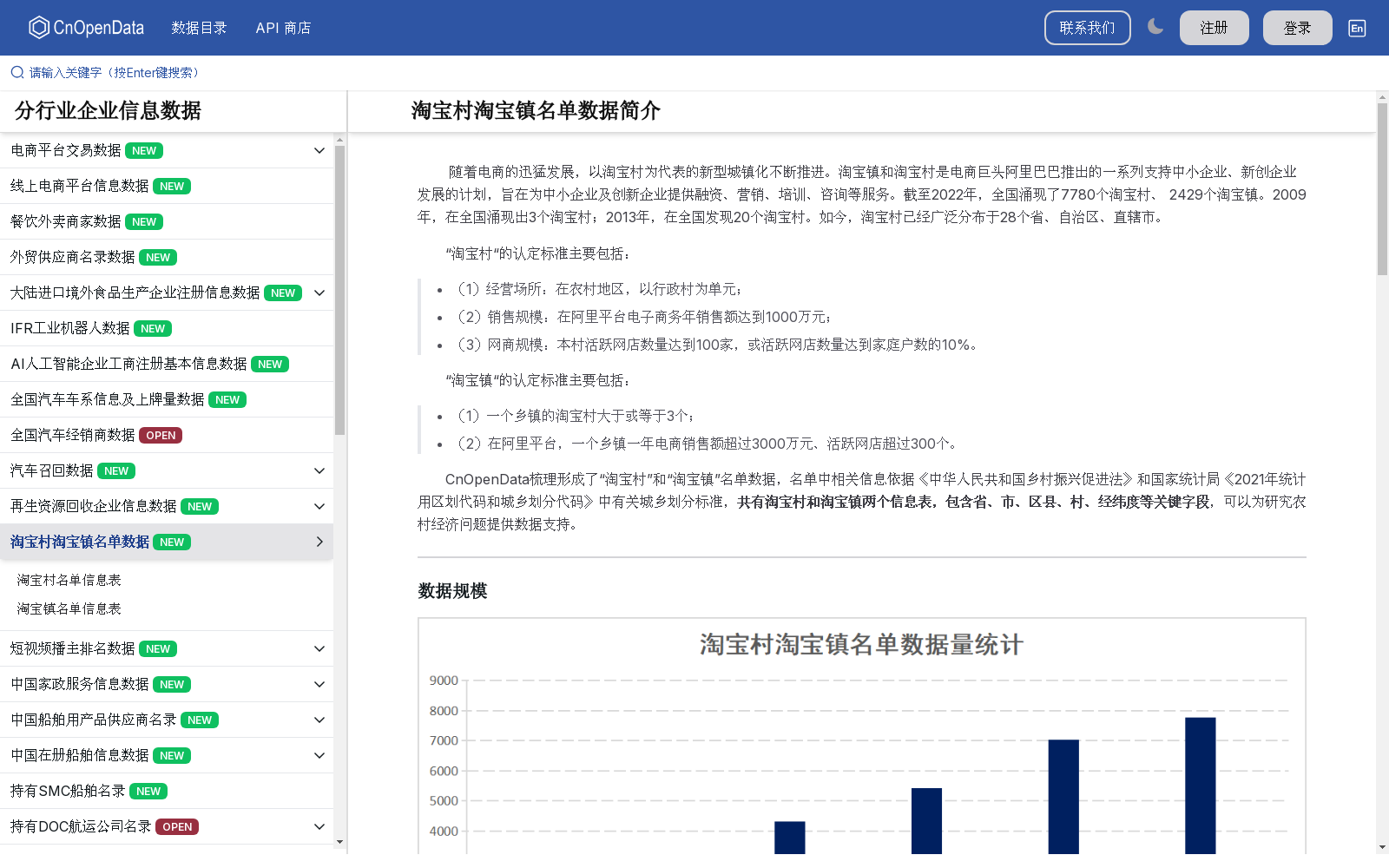The width and height of the screenshot is (1389, 868).
Task: Focus the keyword search input field
Action: coord(115,72)
